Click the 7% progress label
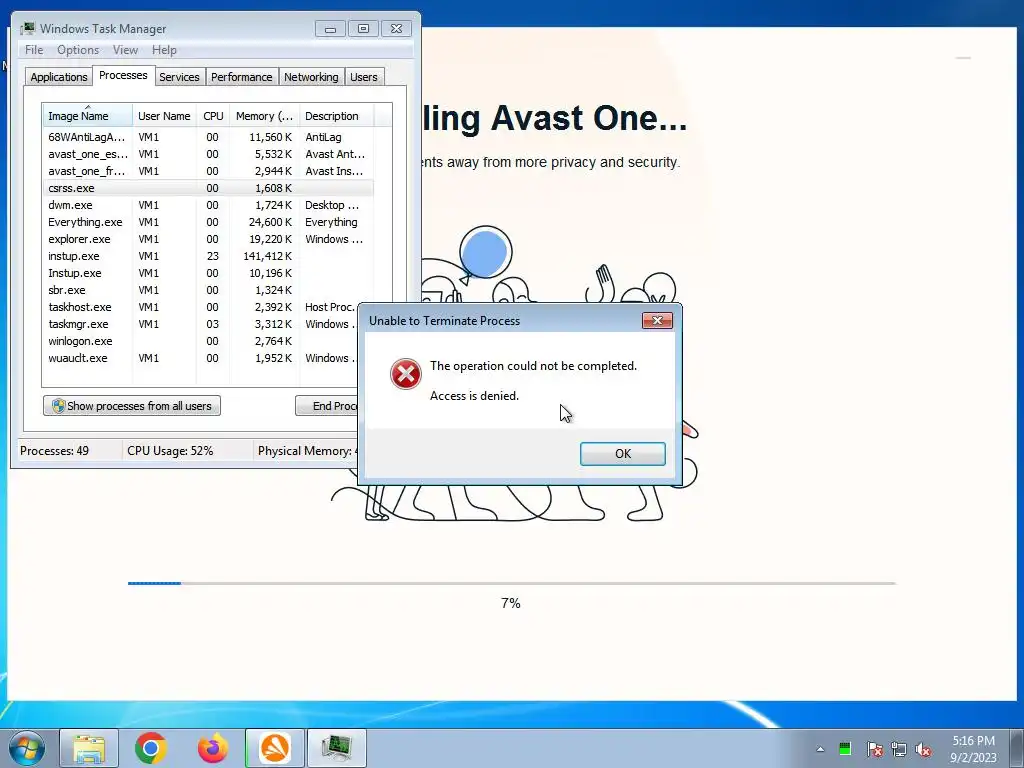Viewport: 1024px width, 768px height. [x=511, y=603]
